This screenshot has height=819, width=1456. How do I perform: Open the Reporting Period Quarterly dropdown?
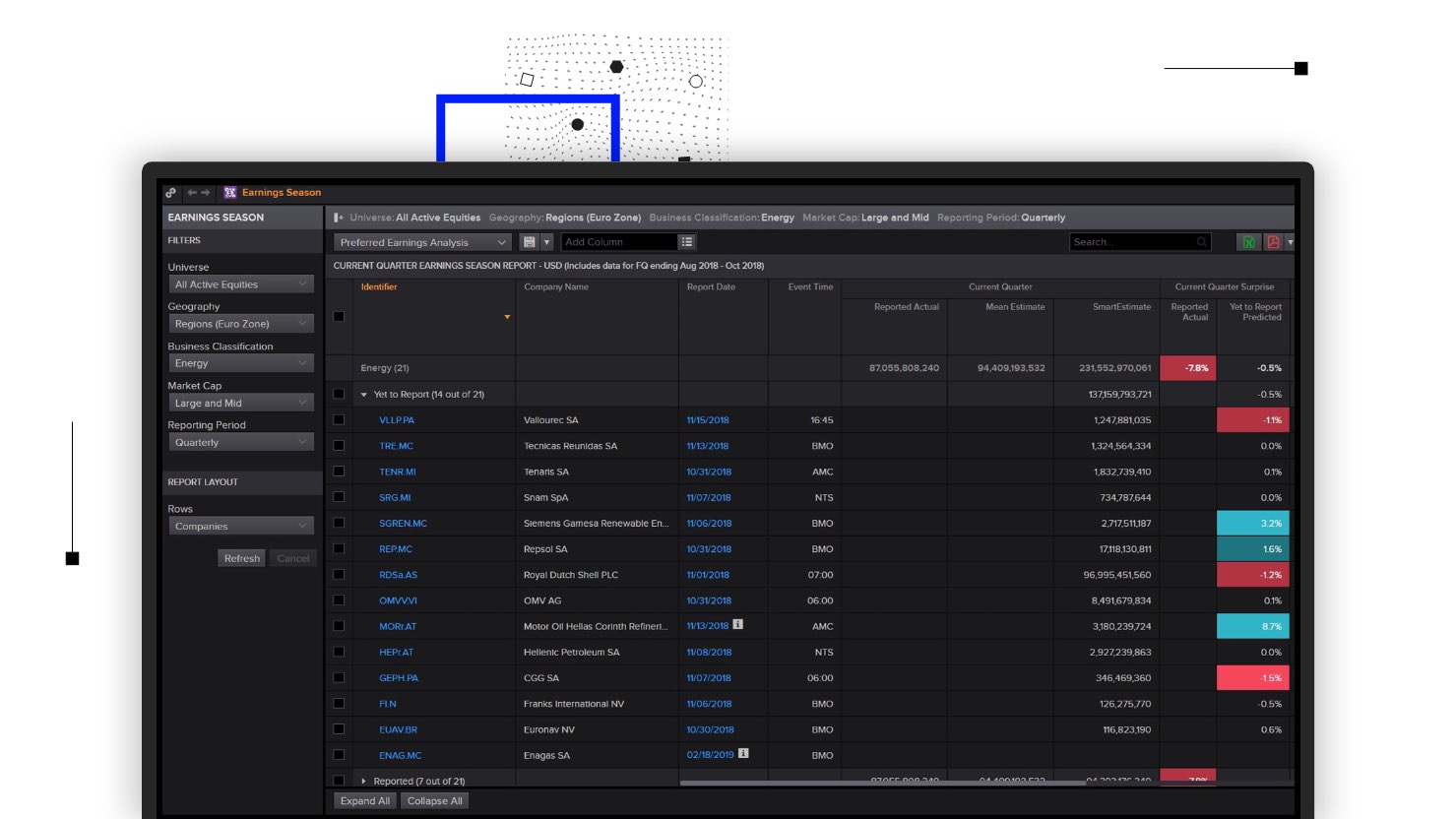241,442
